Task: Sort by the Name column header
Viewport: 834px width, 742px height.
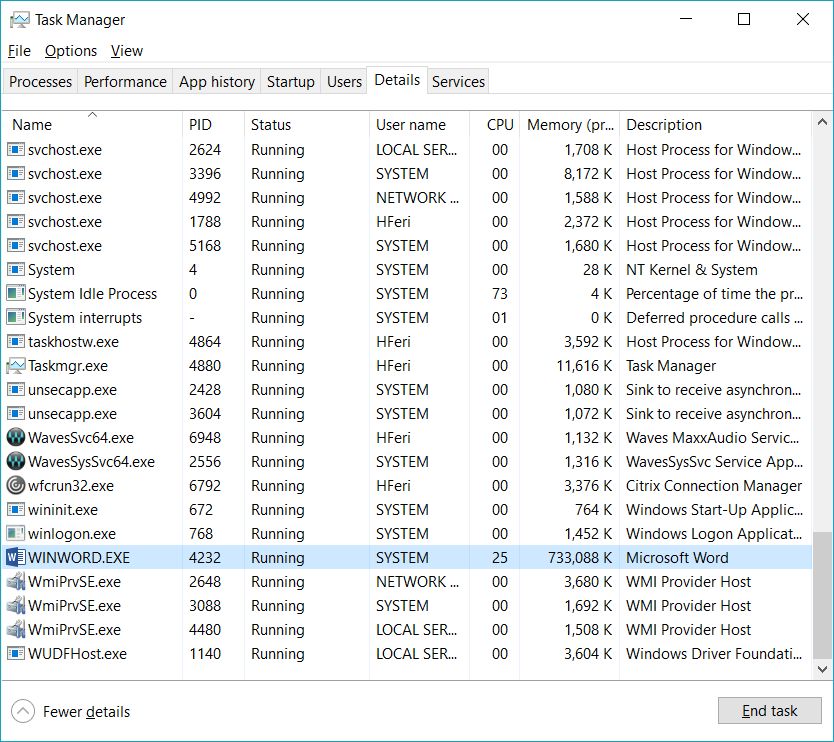Action: tap(92, 124)
